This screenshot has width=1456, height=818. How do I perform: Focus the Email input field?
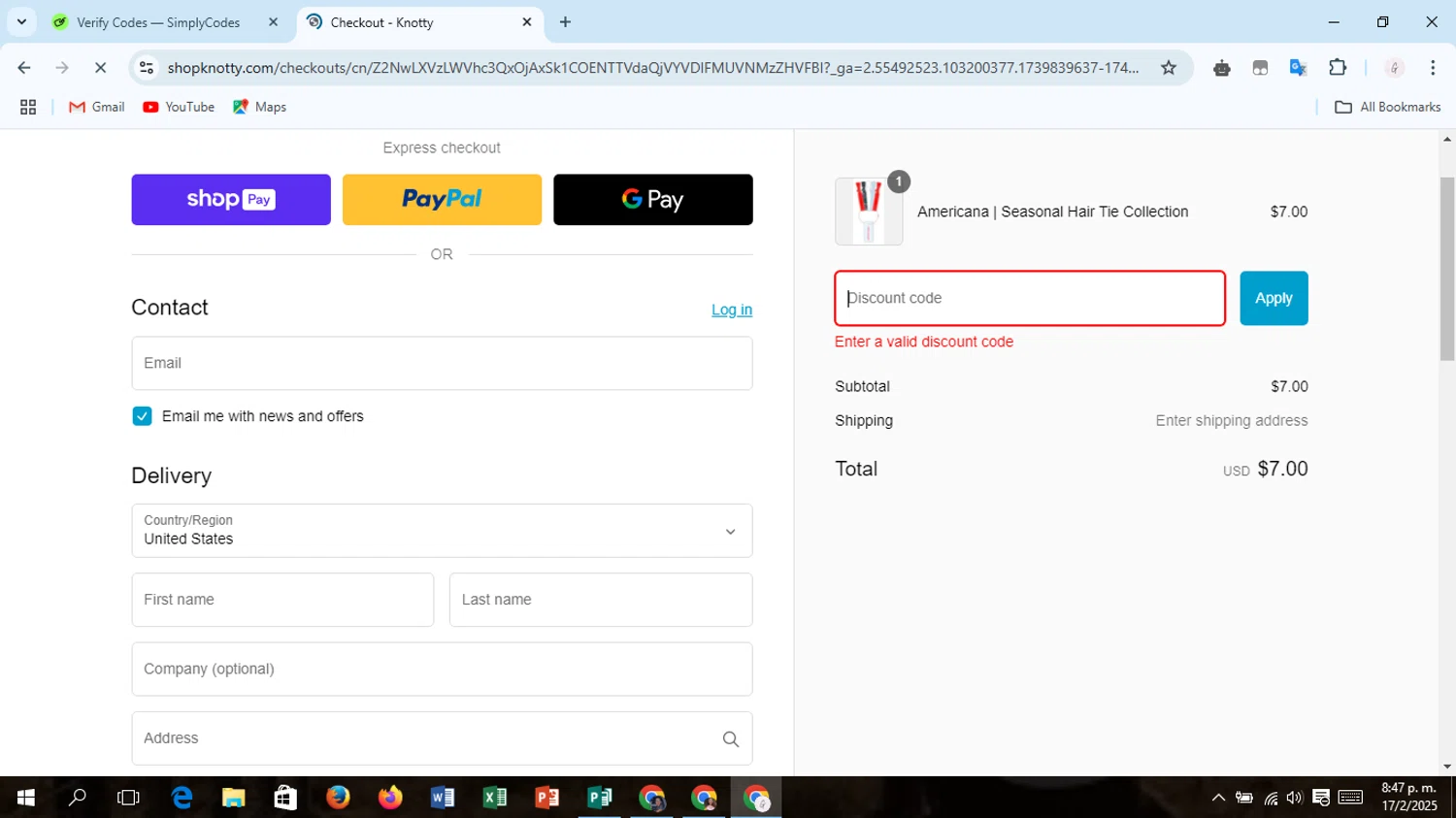coord(442,363)
